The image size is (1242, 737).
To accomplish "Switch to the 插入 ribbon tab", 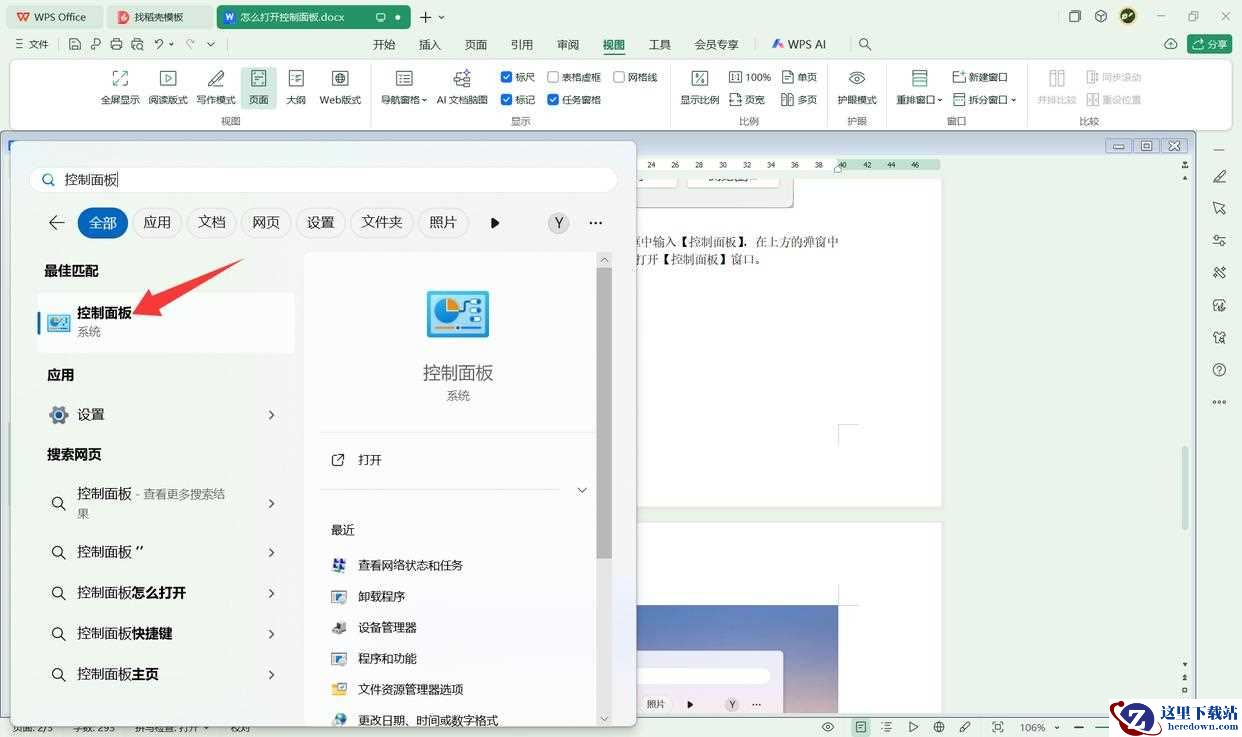I will (430, 45).
